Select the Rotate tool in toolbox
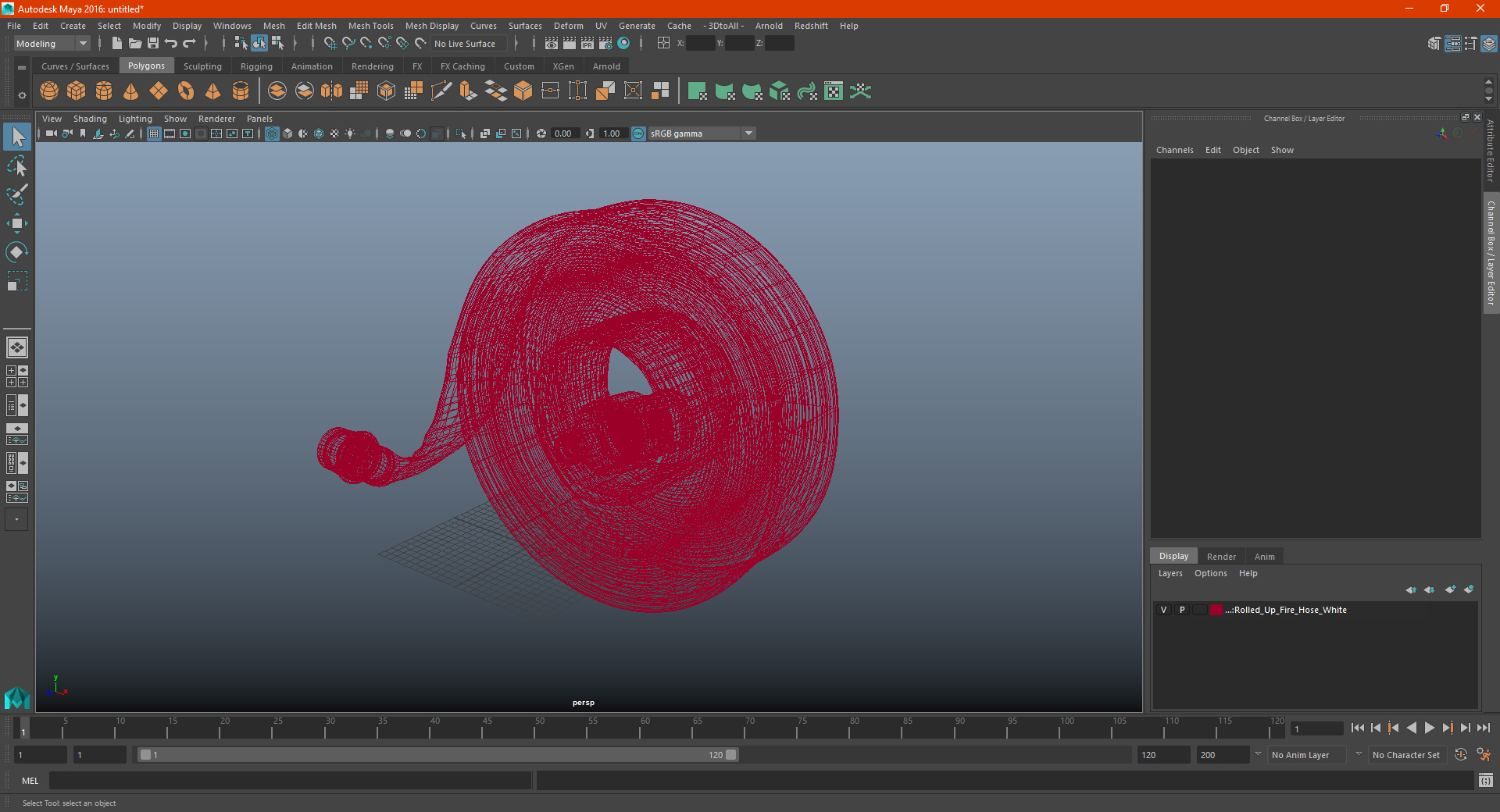1500x812 pixels. tap(17, 251)
